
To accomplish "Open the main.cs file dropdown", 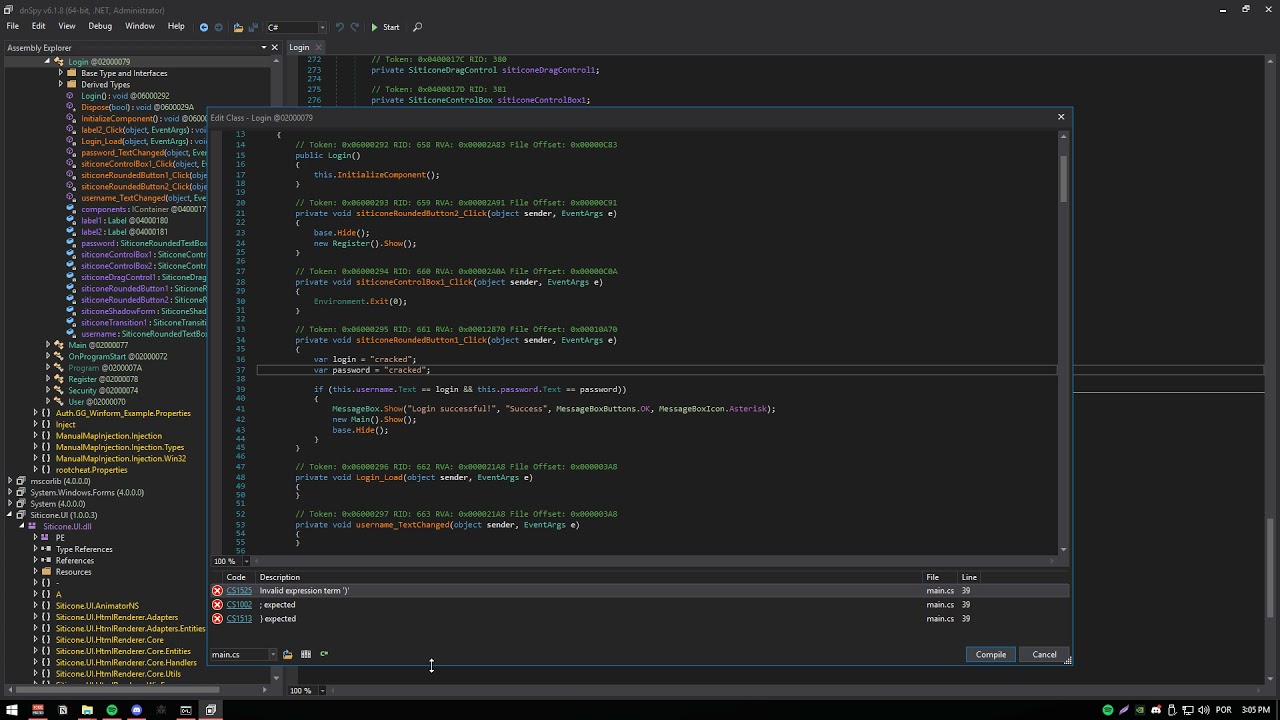I will [243, 654].
